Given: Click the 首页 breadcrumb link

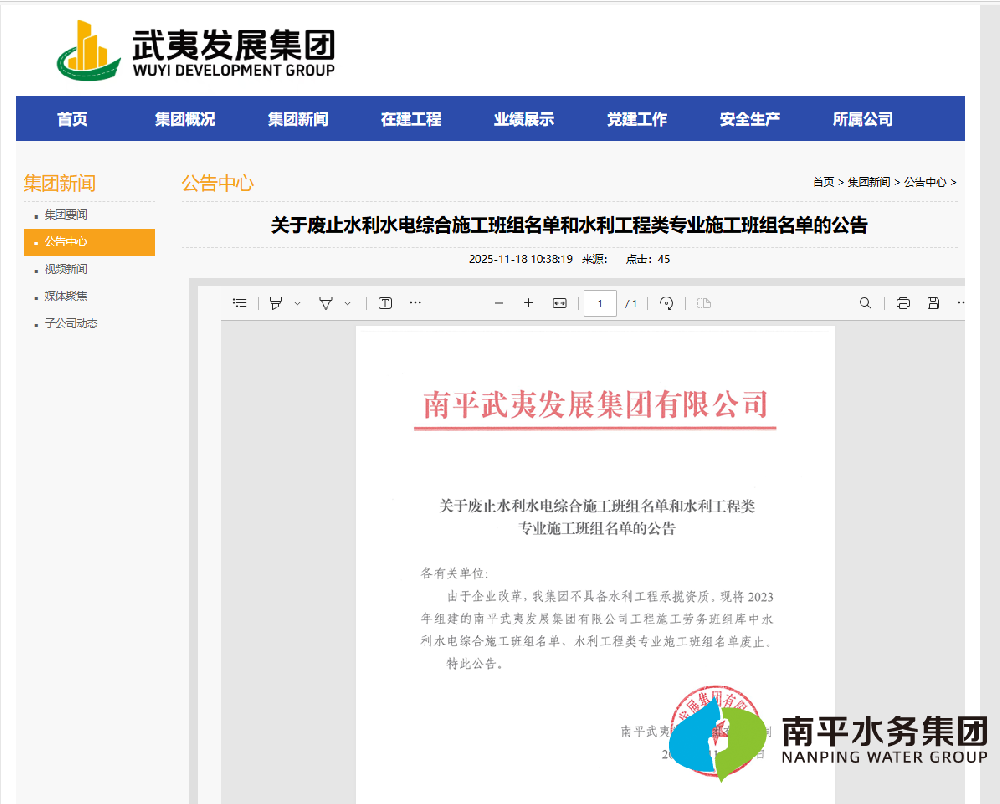Looking at the screenshot, I should [823, 183].
